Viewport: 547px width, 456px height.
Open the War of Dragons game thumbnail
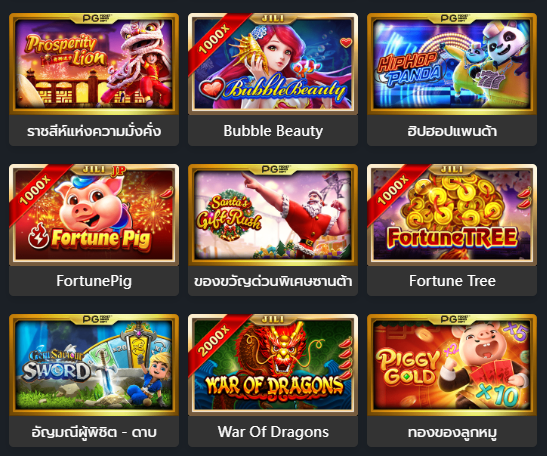click(x=273, y=365)
